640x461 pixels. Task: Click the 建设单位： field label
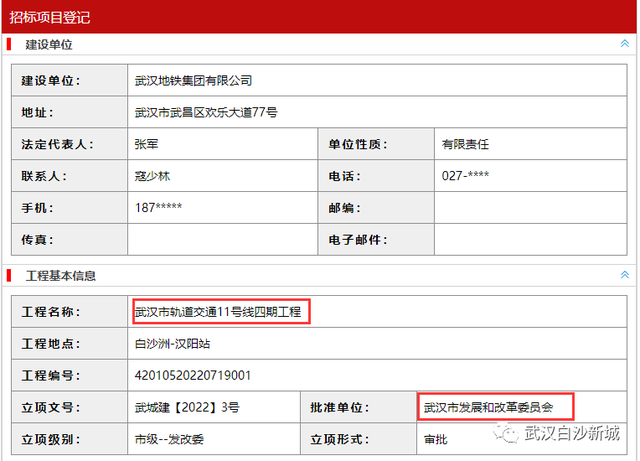pos(51,80)
